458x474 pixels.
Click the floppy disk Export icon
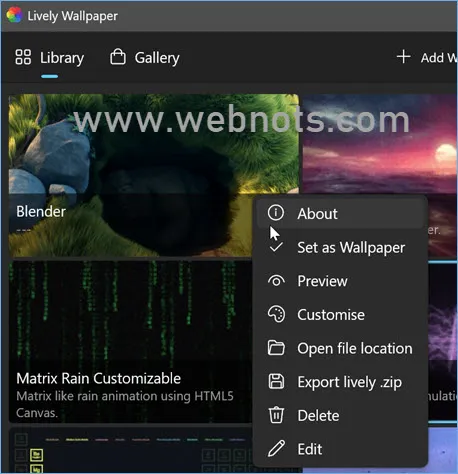(x=276, y=382)
